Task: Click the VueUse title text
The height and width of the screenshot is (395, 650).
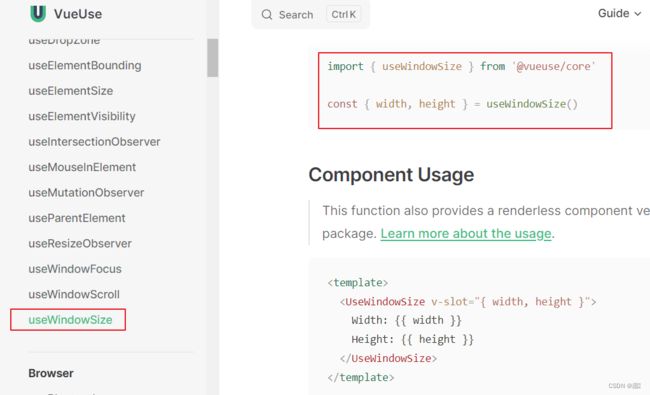Action: tap(78, 14)
